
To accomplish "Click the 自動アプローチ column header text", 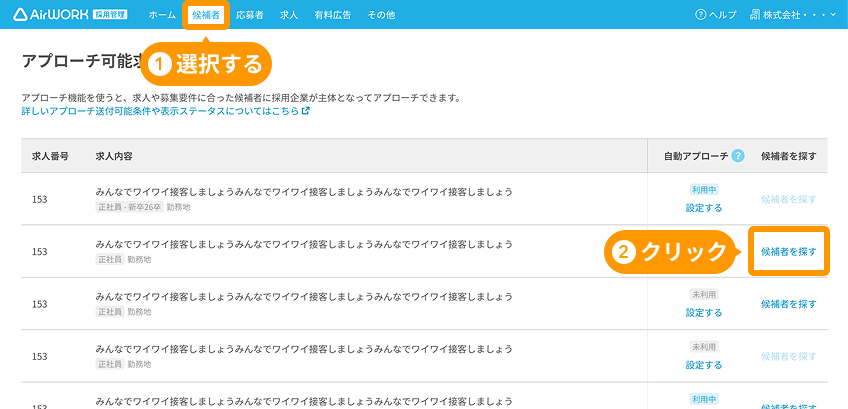I will 696,156.
